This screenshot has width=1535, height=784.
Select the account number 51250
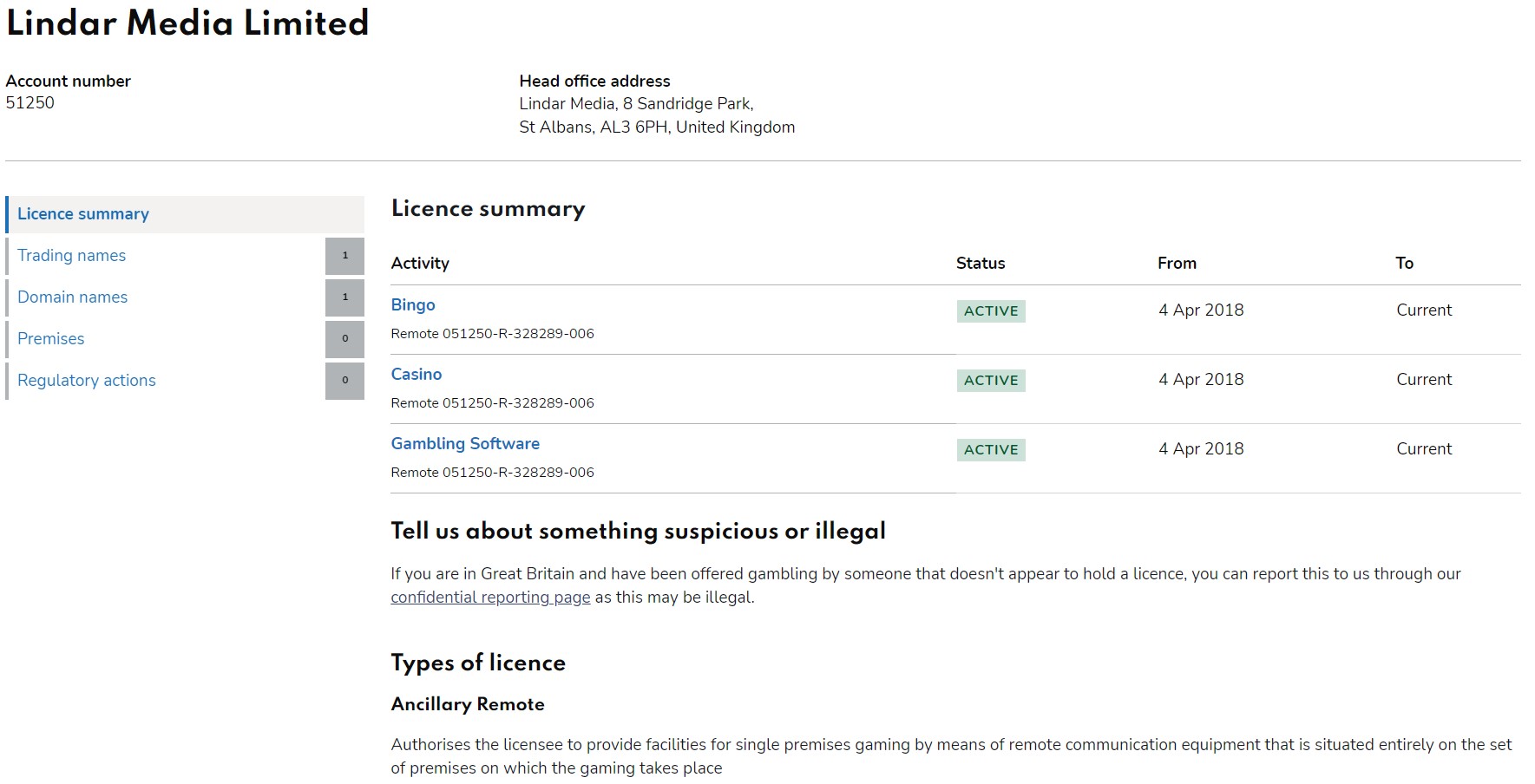(x=30, y=103)
